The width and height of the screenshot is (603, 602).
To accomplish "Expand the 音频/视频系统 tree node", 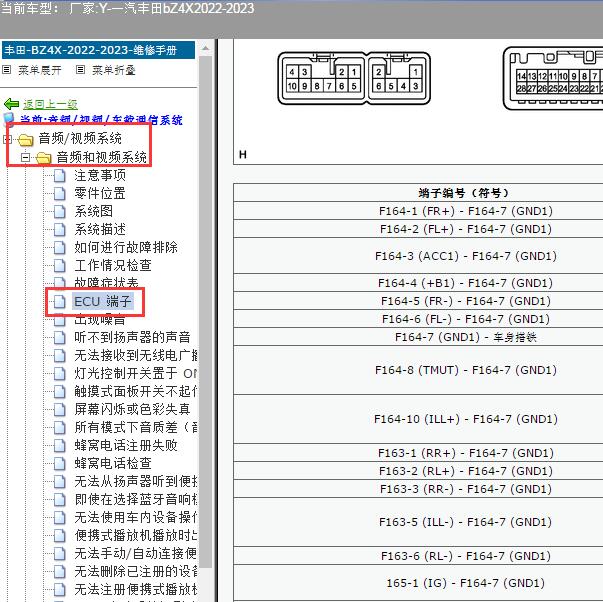I will click(7, 139).
